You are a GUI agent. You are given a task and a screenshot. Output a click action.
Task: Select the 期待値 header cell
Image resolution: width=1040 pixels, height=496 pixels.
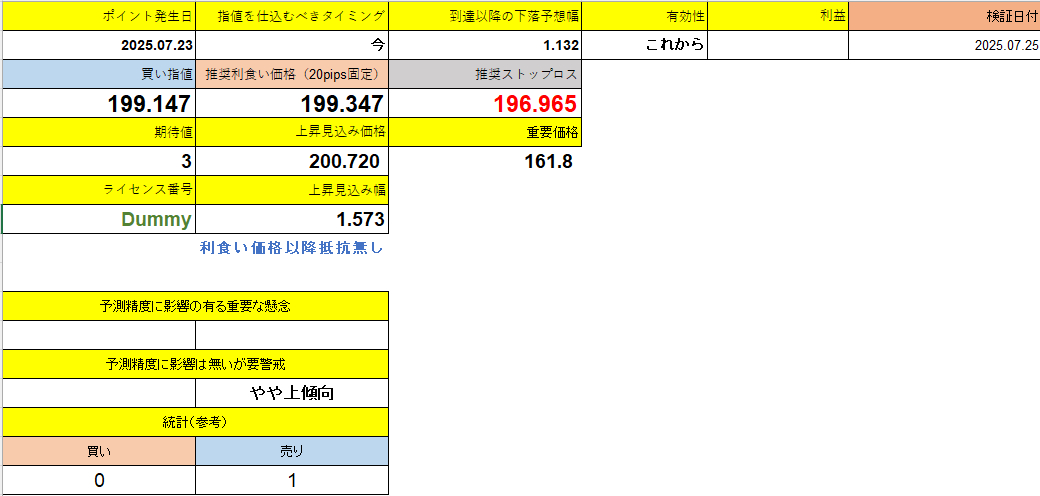tap(99, 132)
